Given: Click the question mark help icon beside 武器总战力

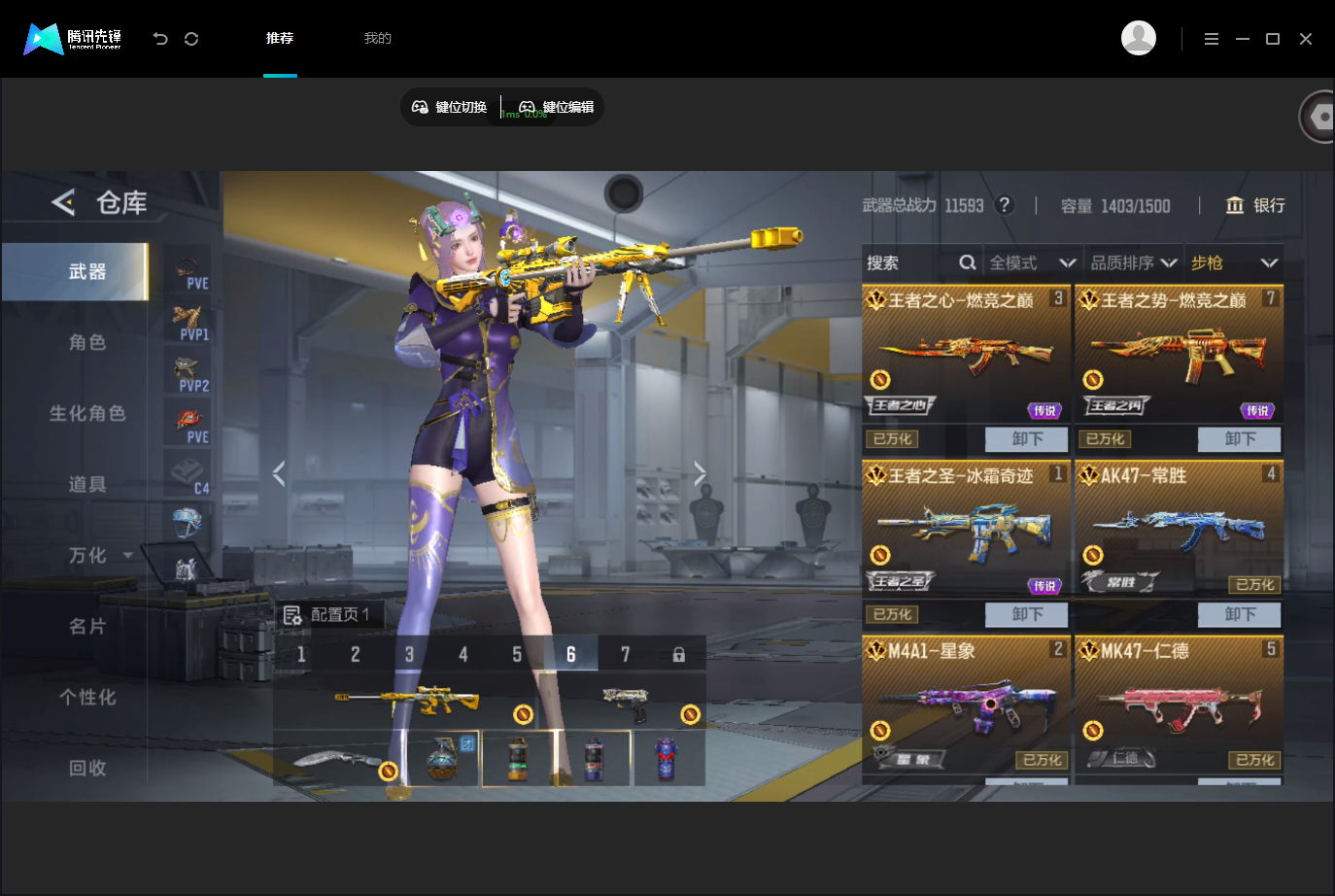Looking at the screenshot, I should coord(1006,205).
